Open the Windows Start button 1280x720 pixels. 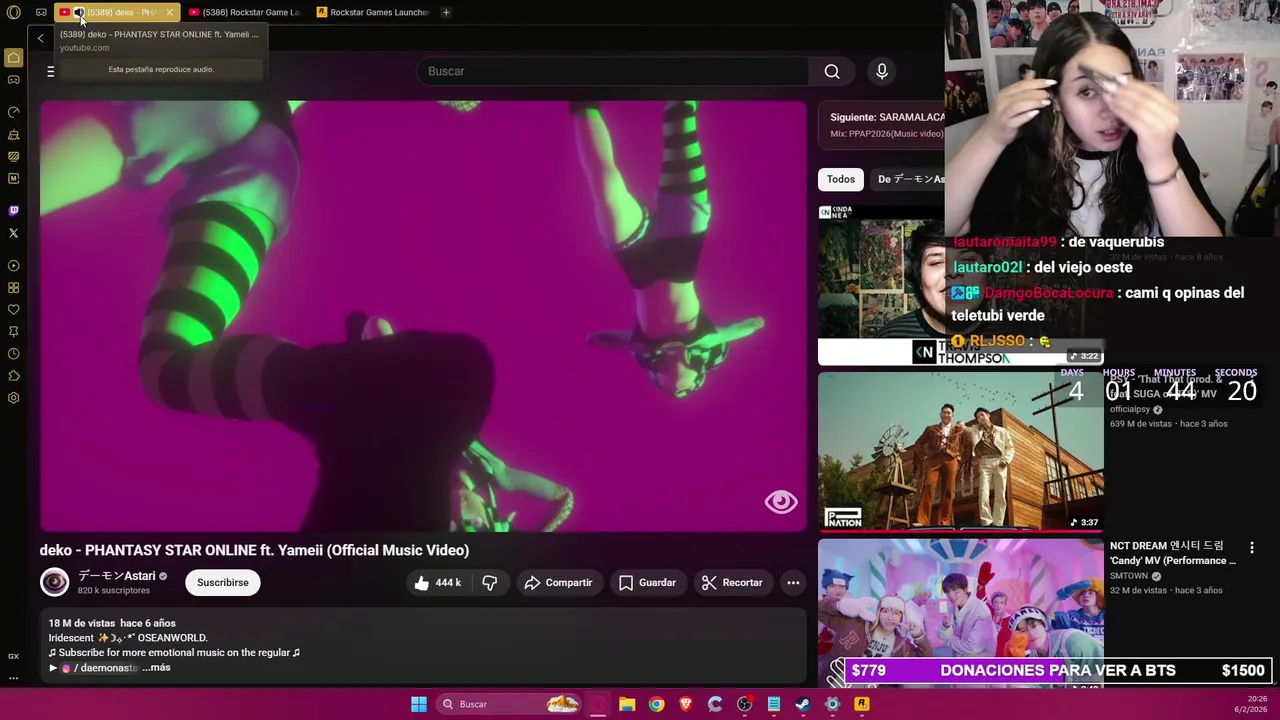click(419, 704)
